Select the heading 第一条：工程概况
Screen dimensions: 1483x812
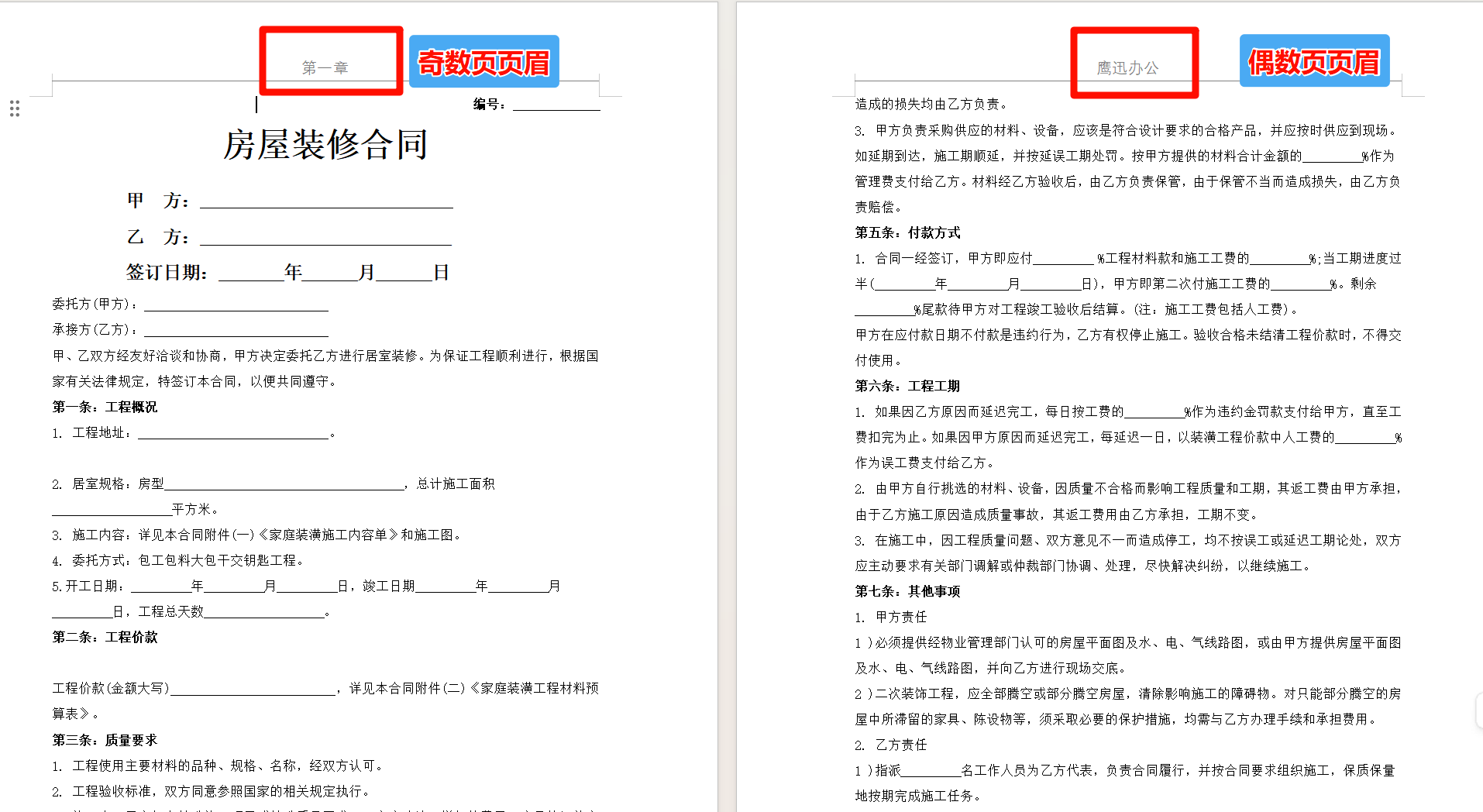pos(104,406)
